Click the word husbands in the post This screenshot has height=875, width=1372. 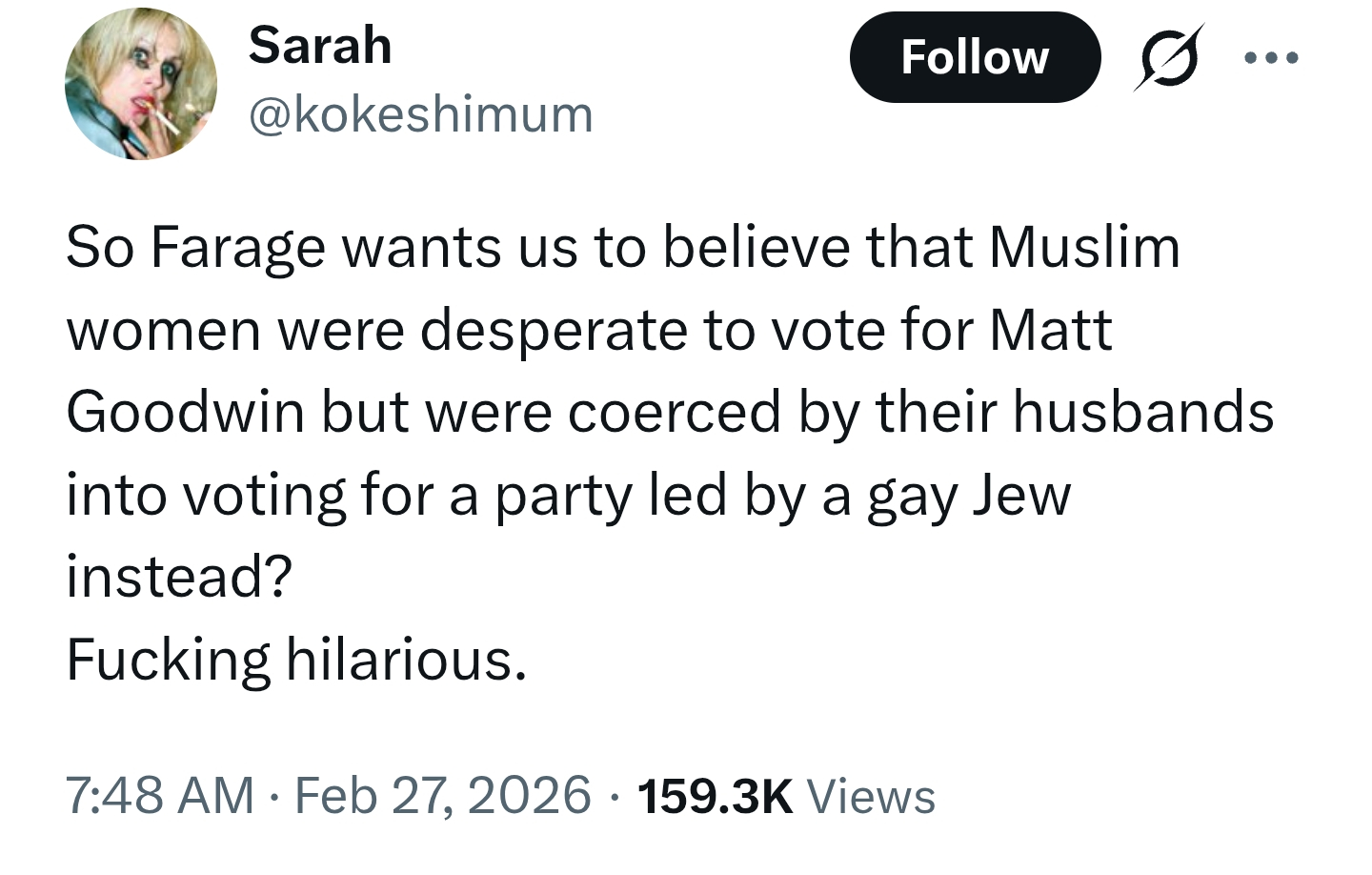click(x=1143, y=412)
